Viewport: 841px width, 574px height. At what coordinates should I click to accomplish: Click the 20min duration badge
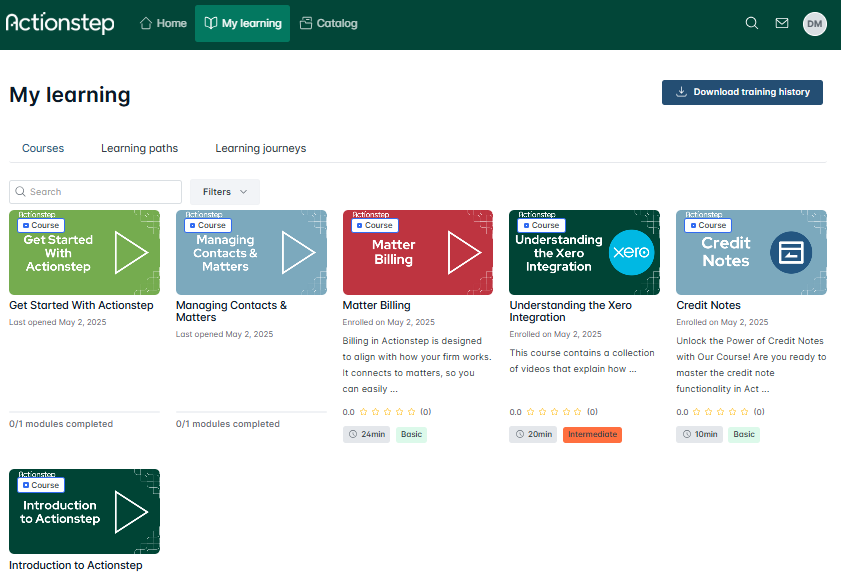[x=534, y=434]
